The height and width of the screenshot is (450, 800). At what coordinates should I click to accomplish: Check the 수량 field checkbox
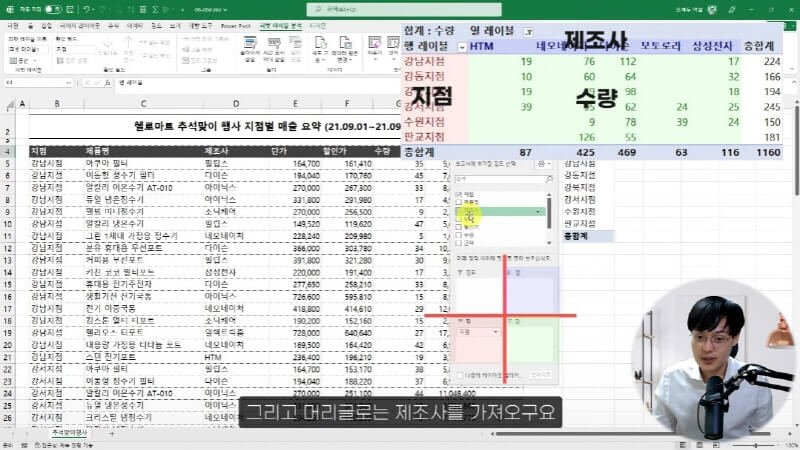[x=458, y=235]
